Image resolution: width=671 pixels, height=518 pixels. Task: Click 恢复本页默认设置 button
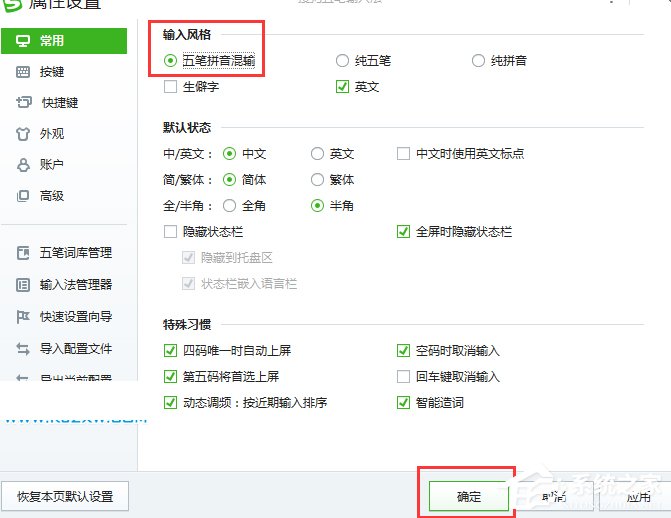(65, 497)
